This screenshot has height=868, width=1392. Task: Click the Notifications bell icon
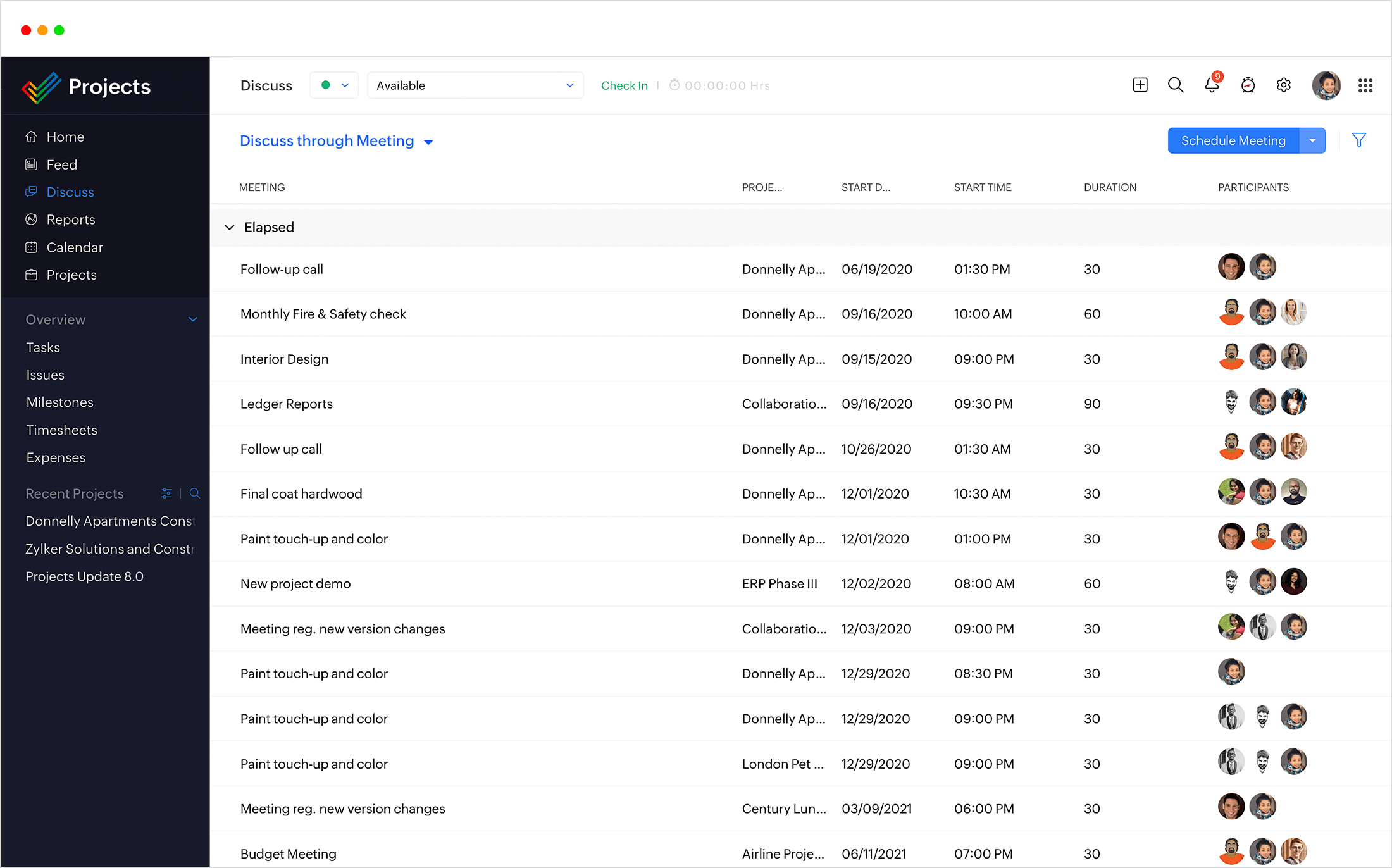1212,85
